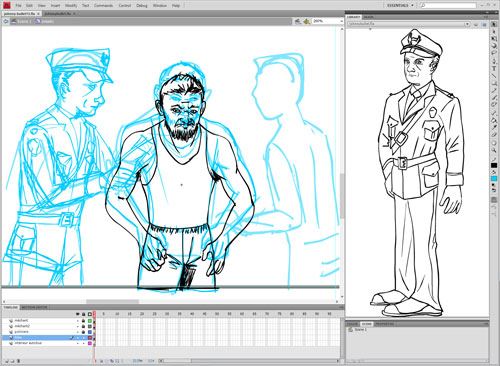The width and height of the screenshot is (500, 366).
Task: Click the cyan fill color swatch
Action: tap(494, 179)
